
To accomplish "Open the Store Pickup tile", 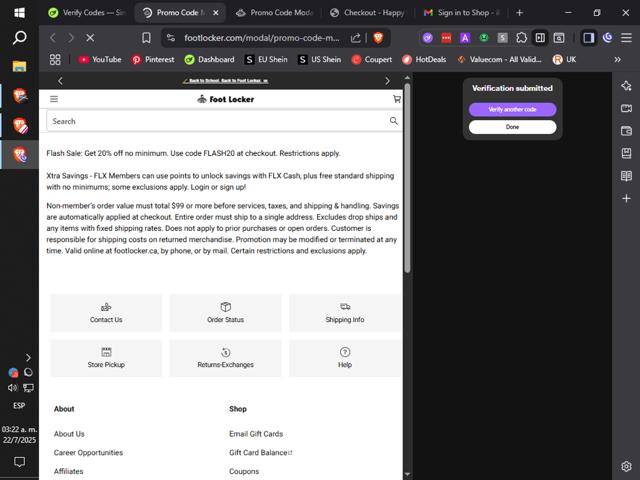I will pos(106,358).
